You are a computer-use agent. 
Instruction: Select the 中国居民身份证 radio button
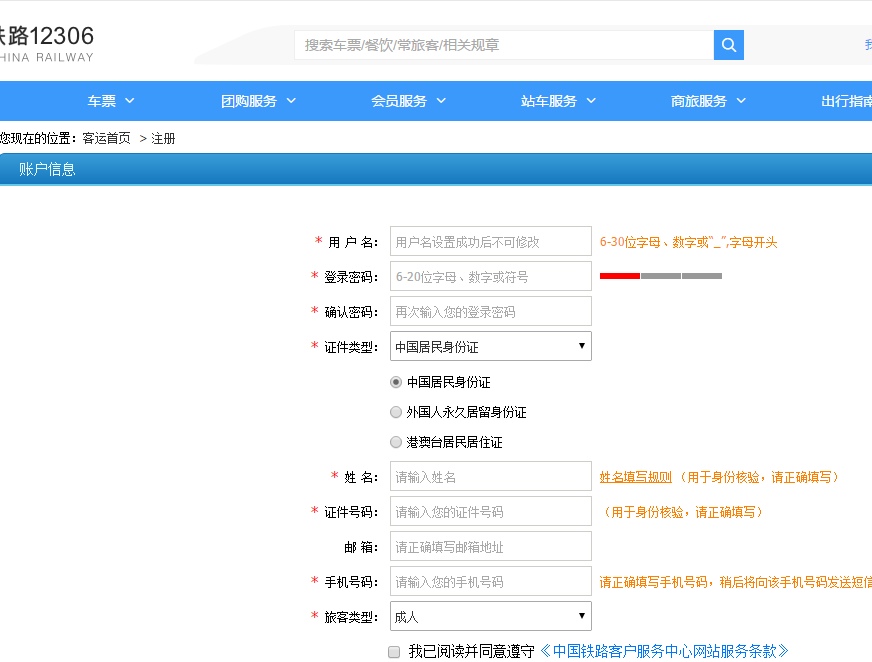tap(396, 382)
